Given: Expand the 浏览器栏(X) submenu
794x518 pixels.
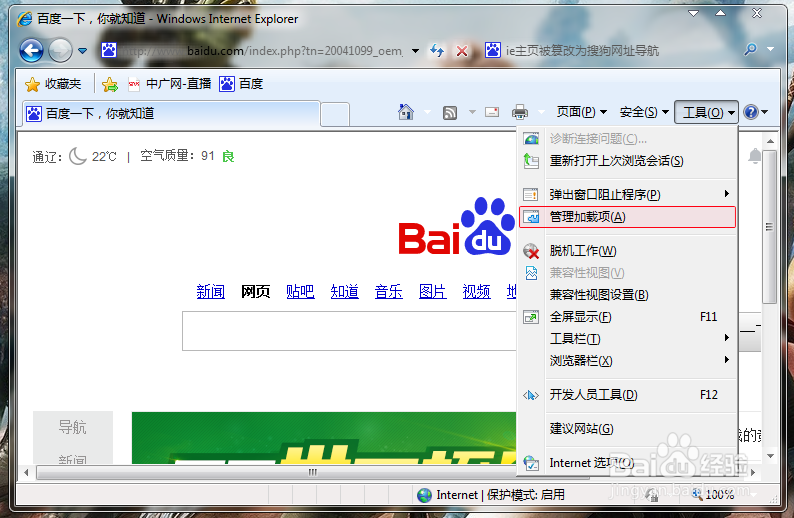Looking at the screenshot, I should click(x=627, y=361).
